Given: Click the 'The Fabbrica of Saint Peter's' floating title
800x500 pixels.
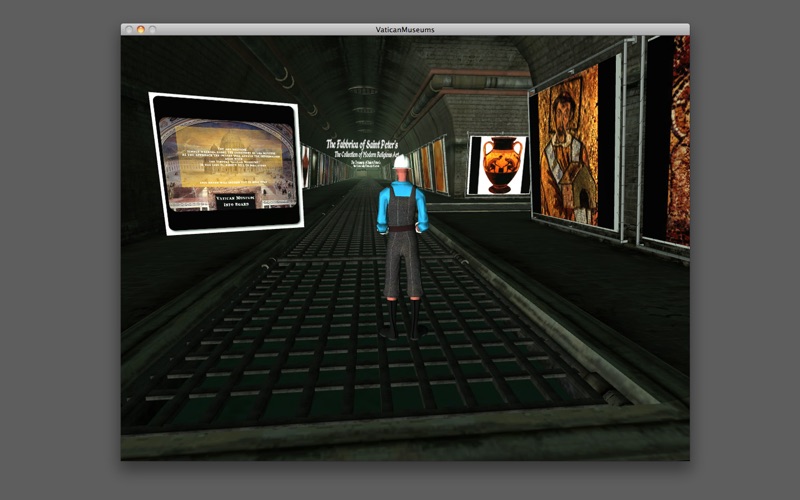Looking at the screenshot, I should click(x=362, y=145).
